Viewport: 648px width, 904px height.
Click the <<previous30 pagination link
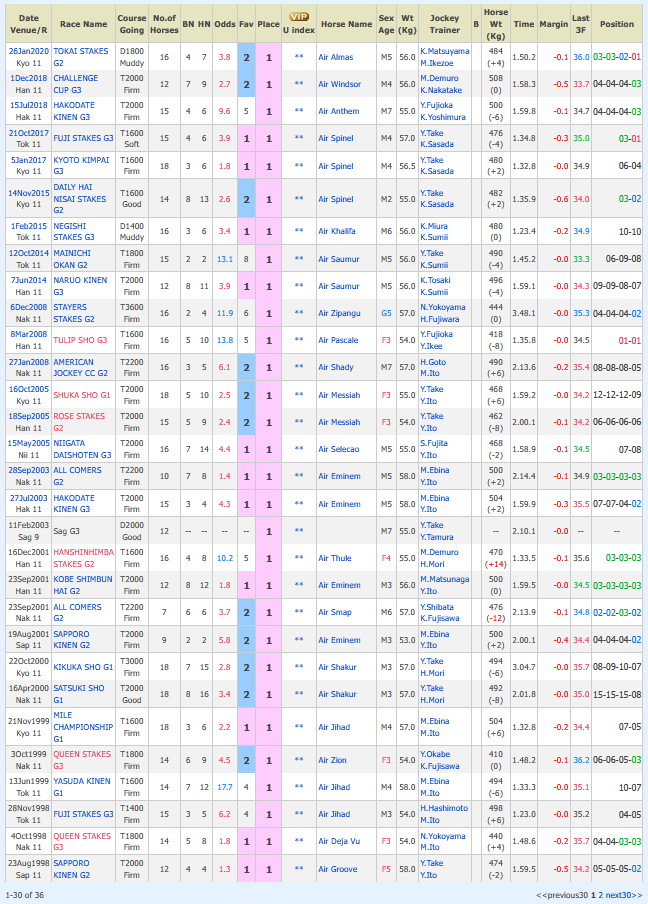562,895
